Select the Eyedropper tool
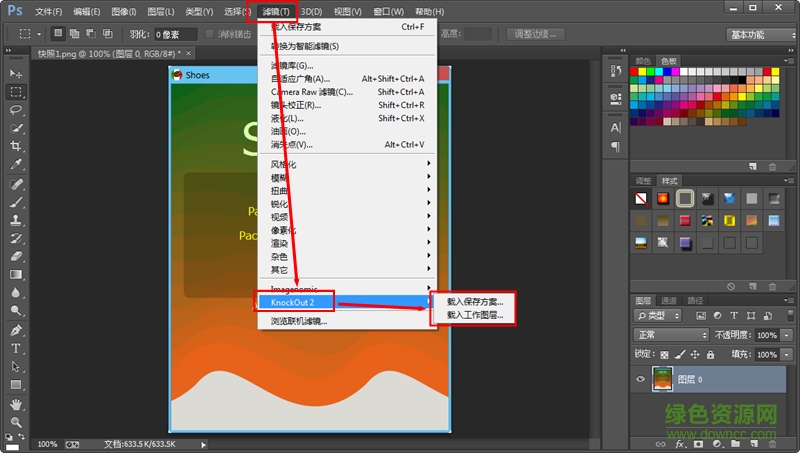 [16, 165]
